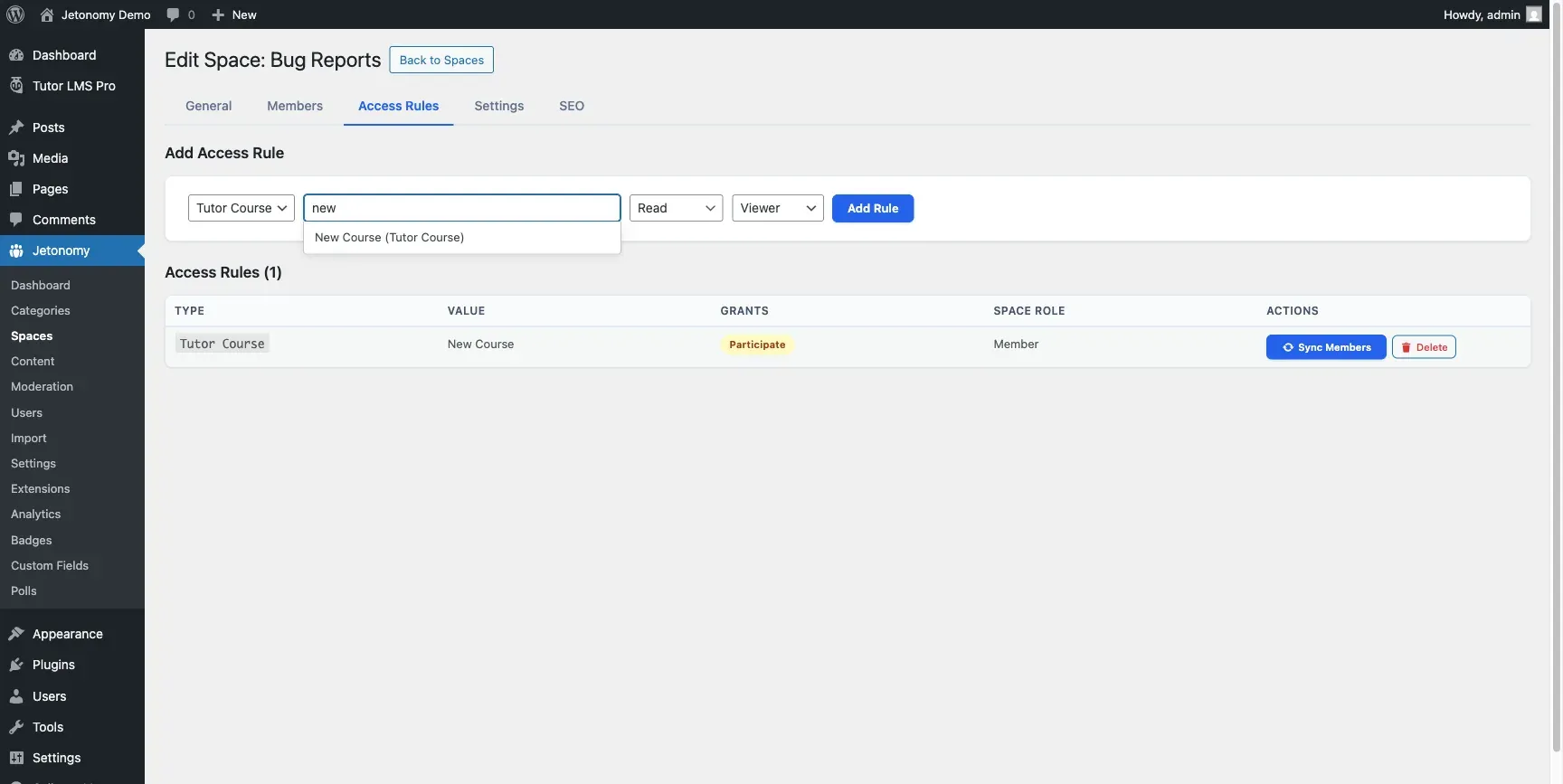Open Jetonomy Custom Fields submenu item
The width and height of the screenshot is (1563, 784).
(x=50, y=565)
